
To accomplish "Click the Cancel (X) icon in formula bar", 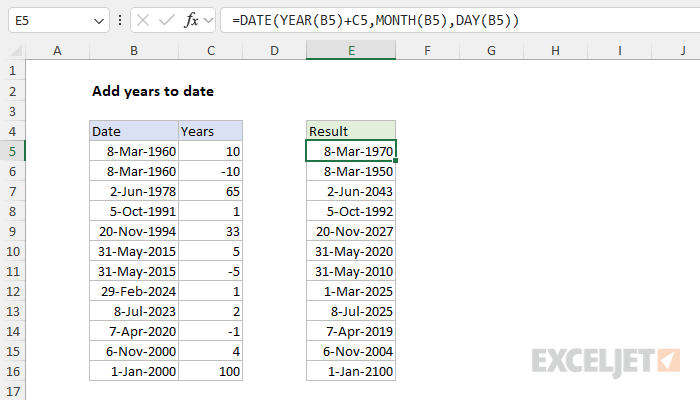I will point(143,20).
